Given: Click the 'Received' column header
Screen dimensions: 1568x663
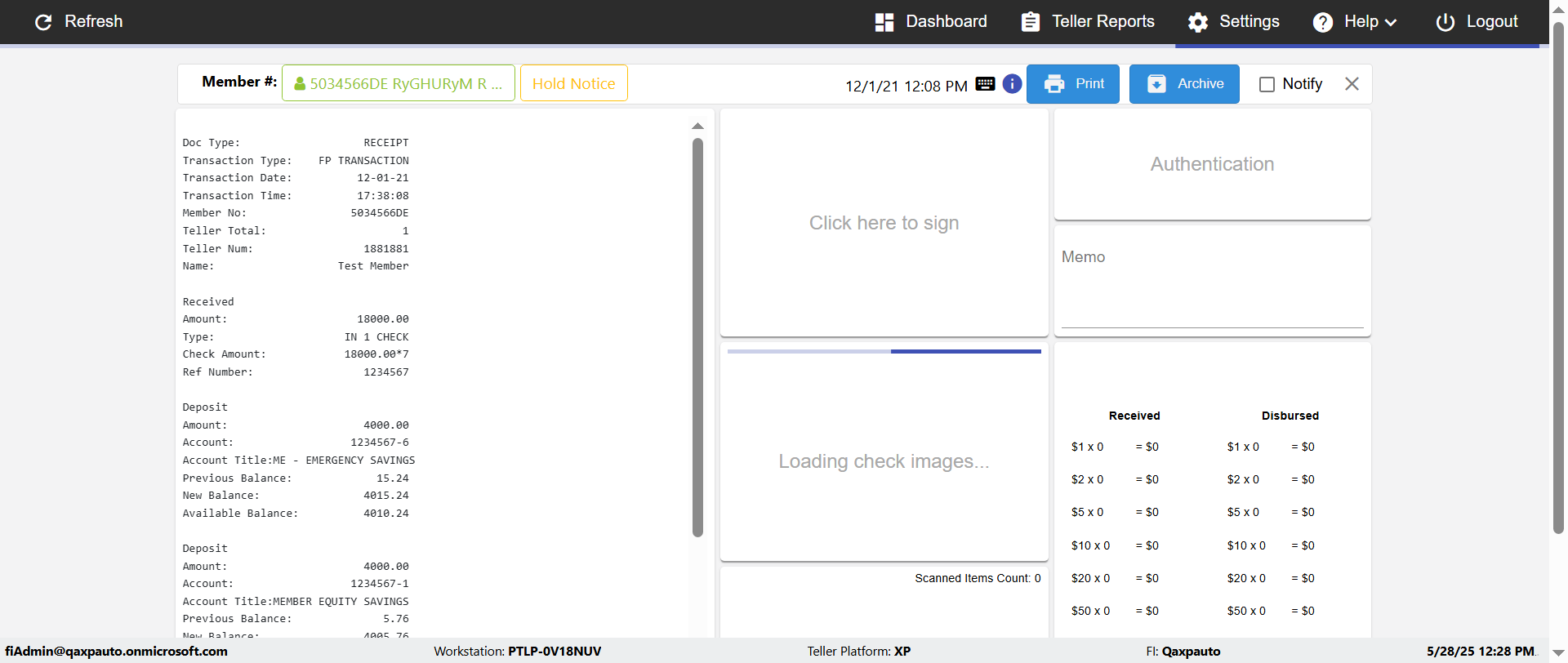Looking at the screenshot, I should click(x=1134, y=416).
